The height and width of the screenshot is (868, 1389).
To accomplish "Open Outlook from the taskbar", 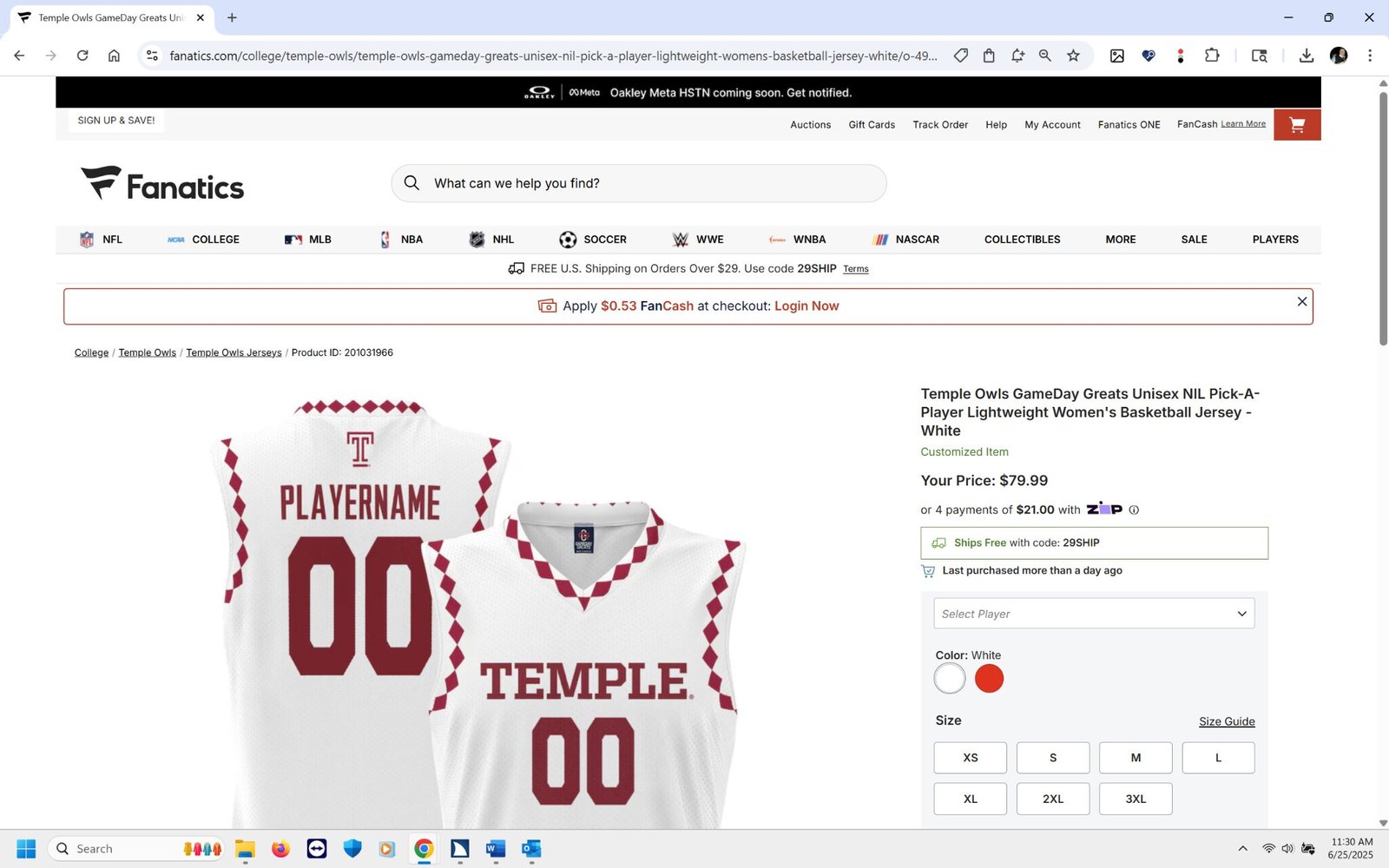I will point(531,849).
